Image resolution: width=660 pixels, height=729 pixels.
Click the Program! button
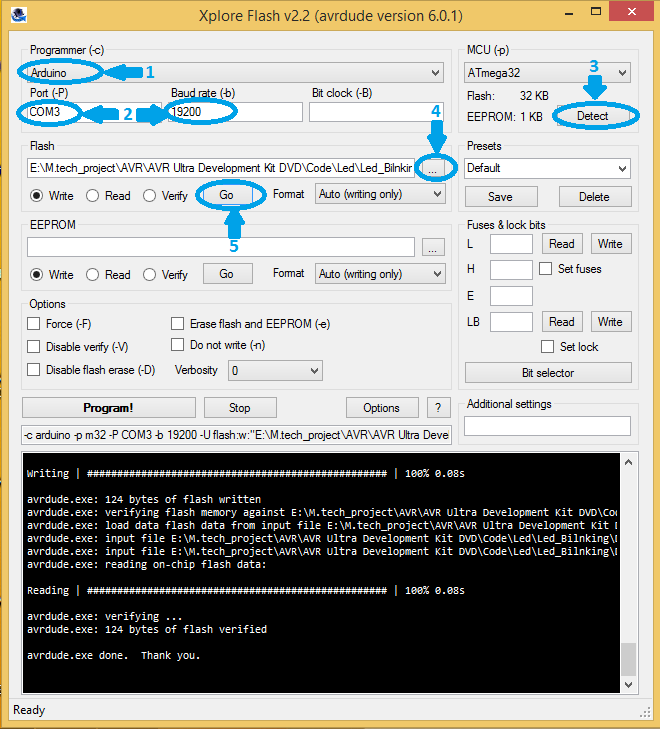point(108,408)
